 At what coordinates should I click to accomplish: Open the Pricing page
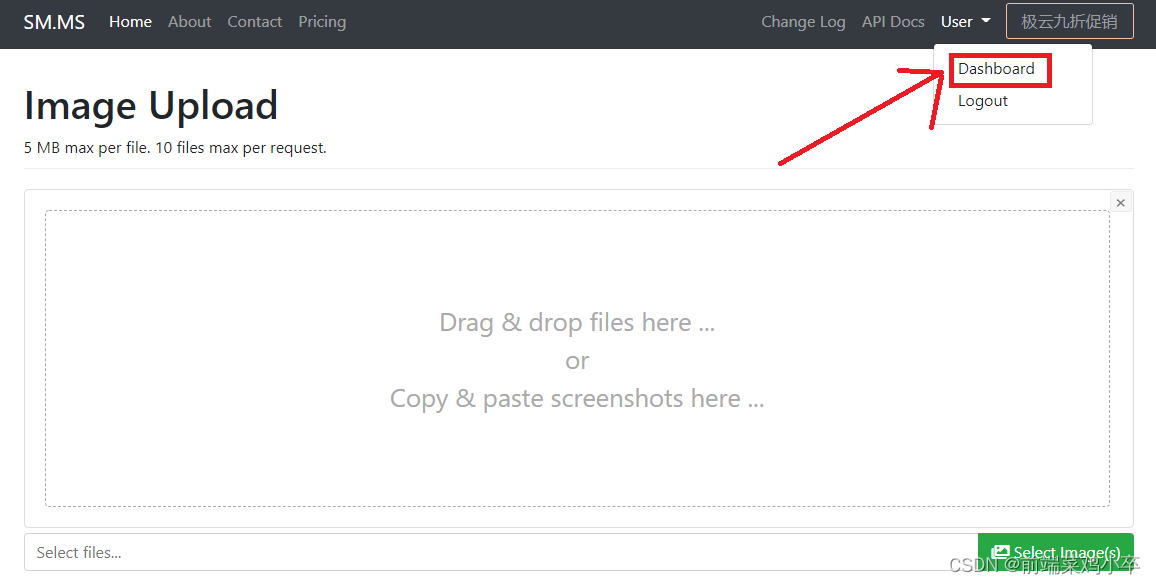click(x=322, y=22)
